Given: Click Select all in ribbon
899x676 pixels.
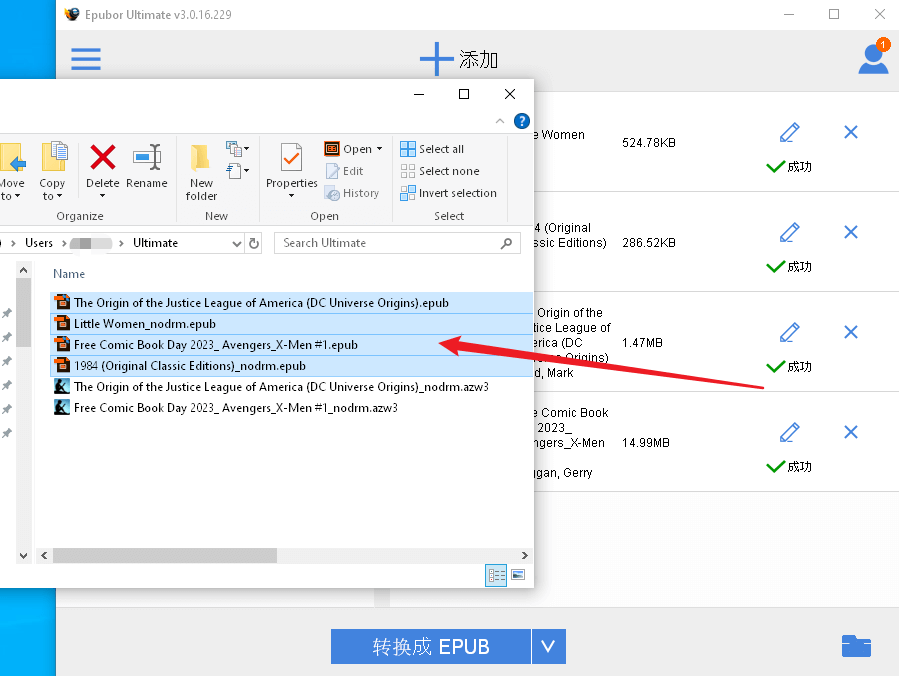Looking at the screenshot, I should point(432,149).
